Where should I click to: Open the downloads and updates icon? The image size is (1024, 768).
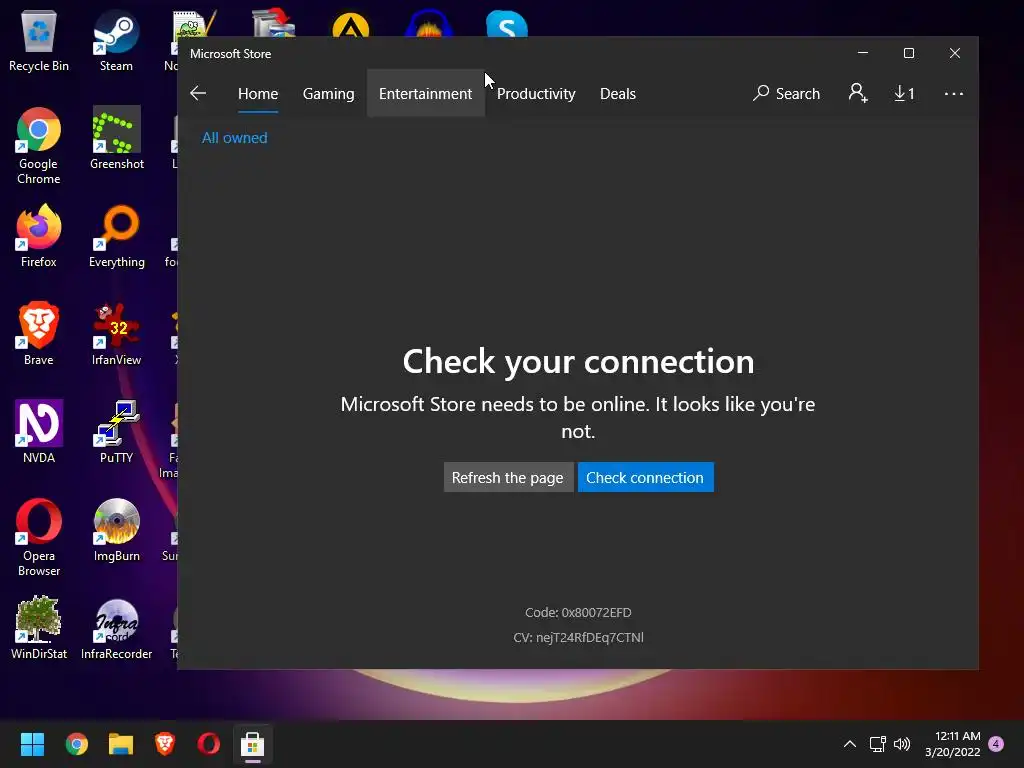[904, 93]
